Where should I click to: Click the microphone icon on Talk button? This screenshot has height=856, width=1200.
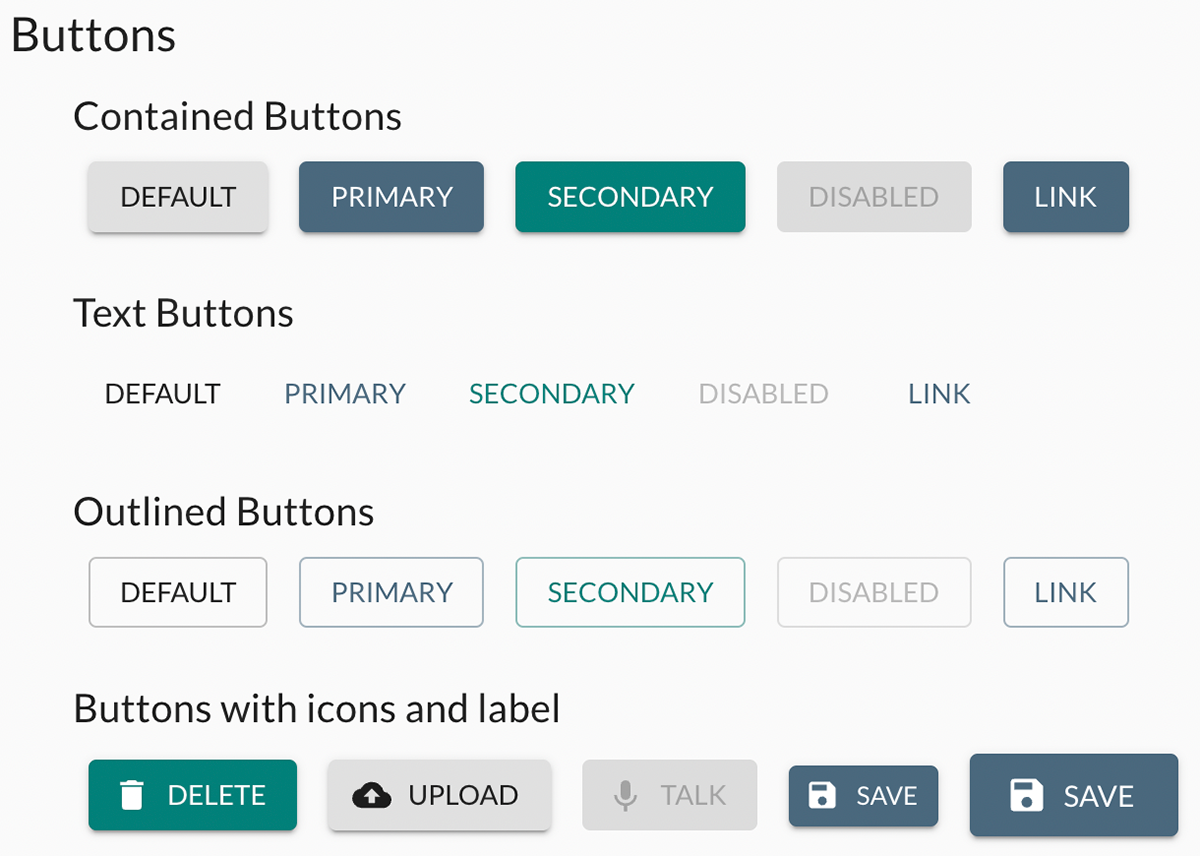pyautogui.click(x=625, y=796)
